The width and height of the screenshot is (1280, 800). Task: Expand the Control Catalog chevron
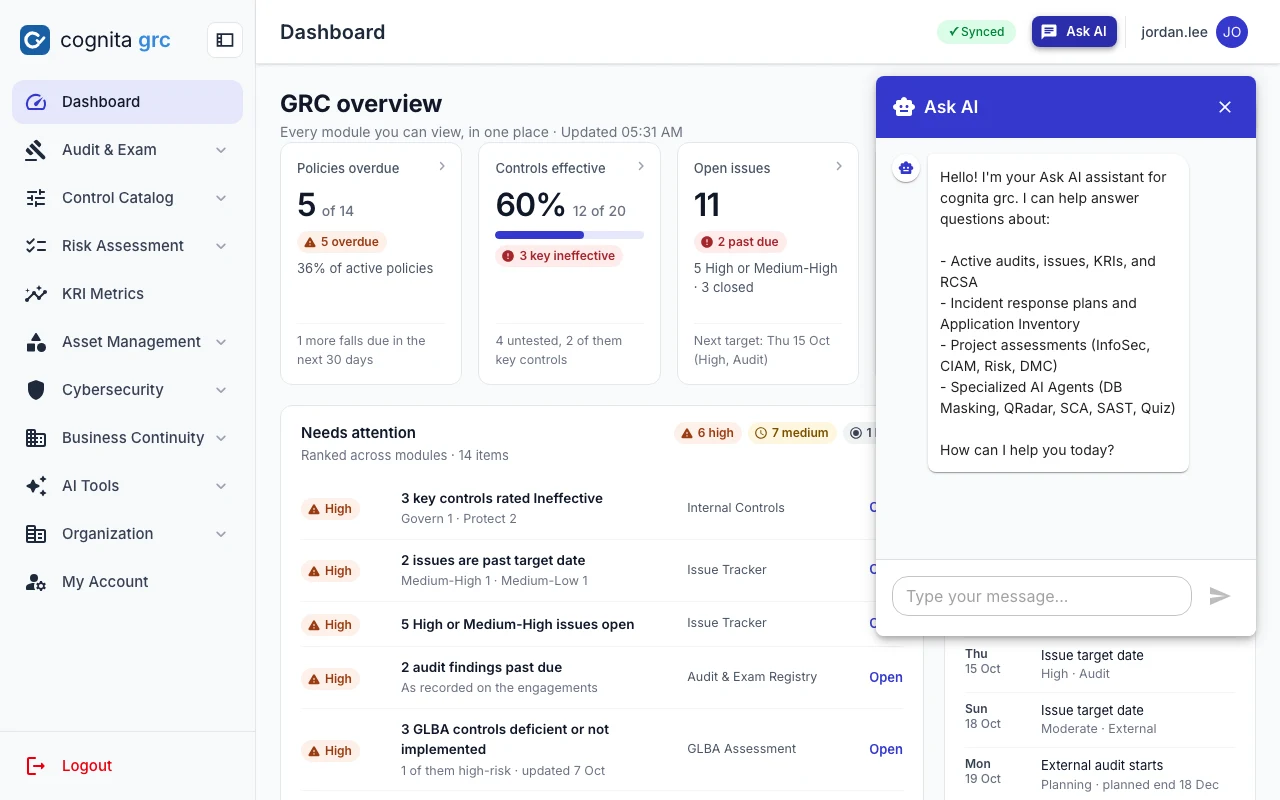221,198
